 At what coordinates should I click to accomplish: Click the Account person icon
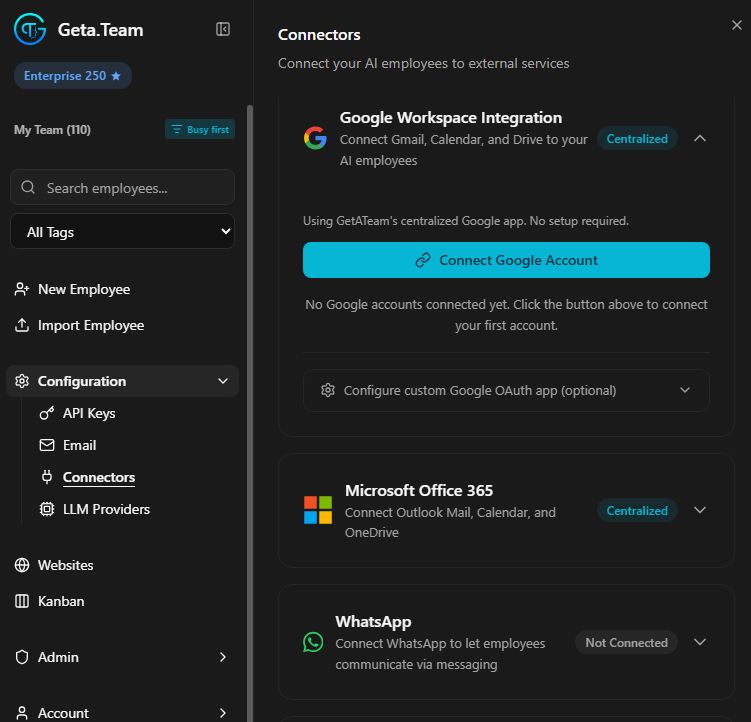[22, 713]
